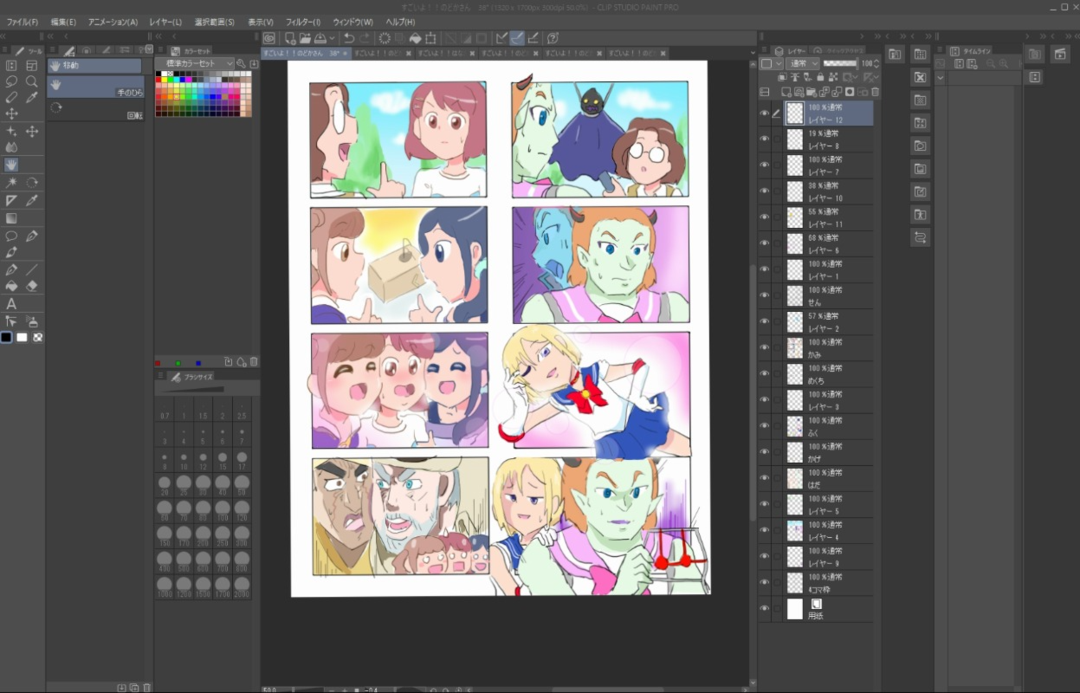Screen dimensions: 1080x693
Task: Hide レイヤー 7 using its eye icon
Action: pyautogui.click(x=764, y=166)
